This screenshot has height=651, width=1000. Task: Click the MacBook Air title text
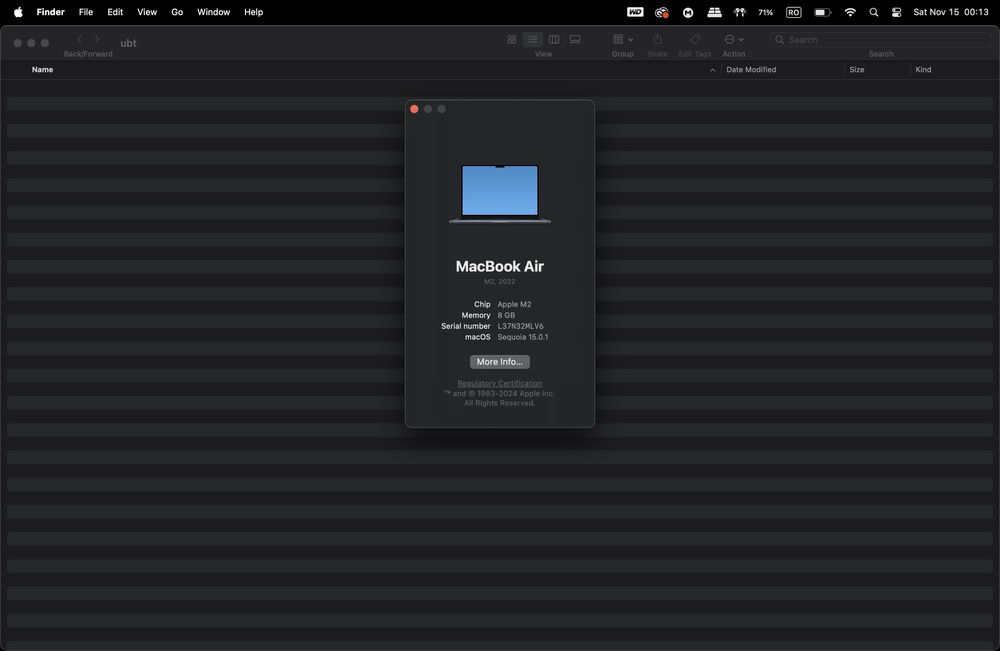click(499, 267)
